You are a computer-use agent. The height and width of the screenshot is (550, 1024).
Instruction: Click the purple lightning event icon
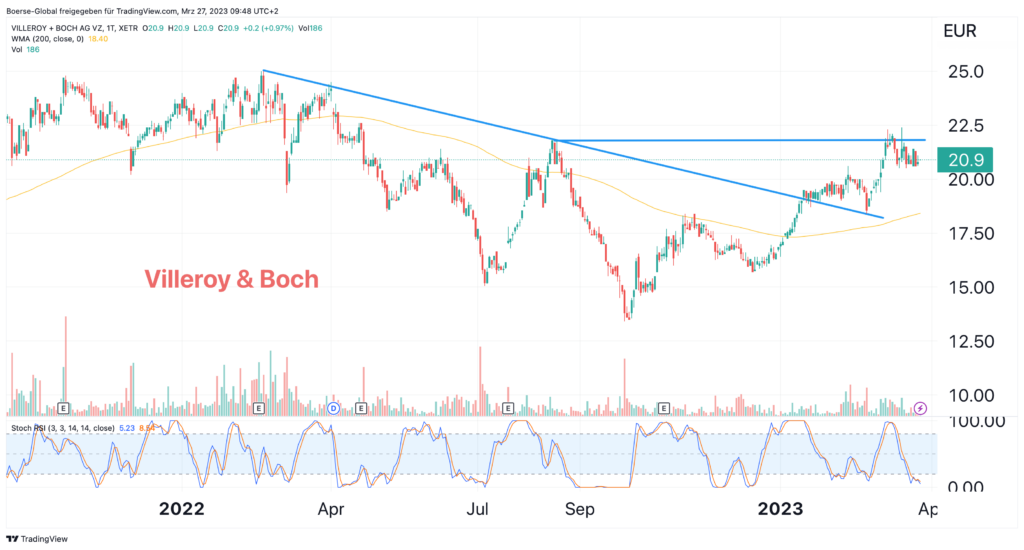(x=920, y=408)
